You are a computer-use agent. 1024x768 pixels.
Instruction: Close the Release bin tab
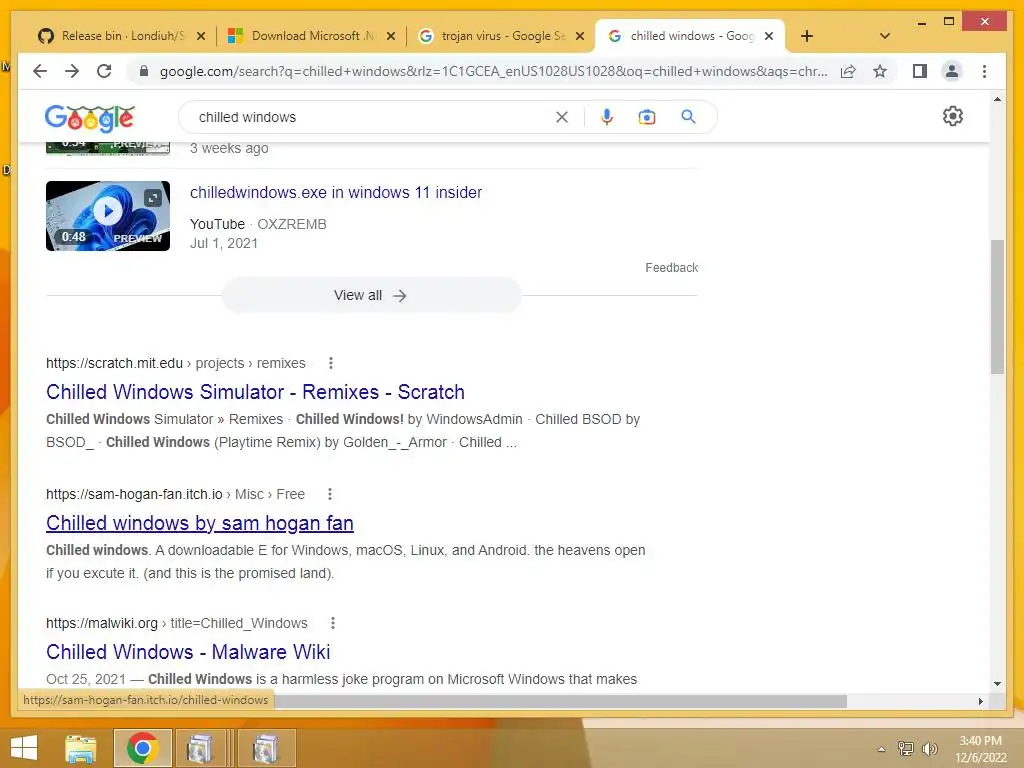[201, 37]
